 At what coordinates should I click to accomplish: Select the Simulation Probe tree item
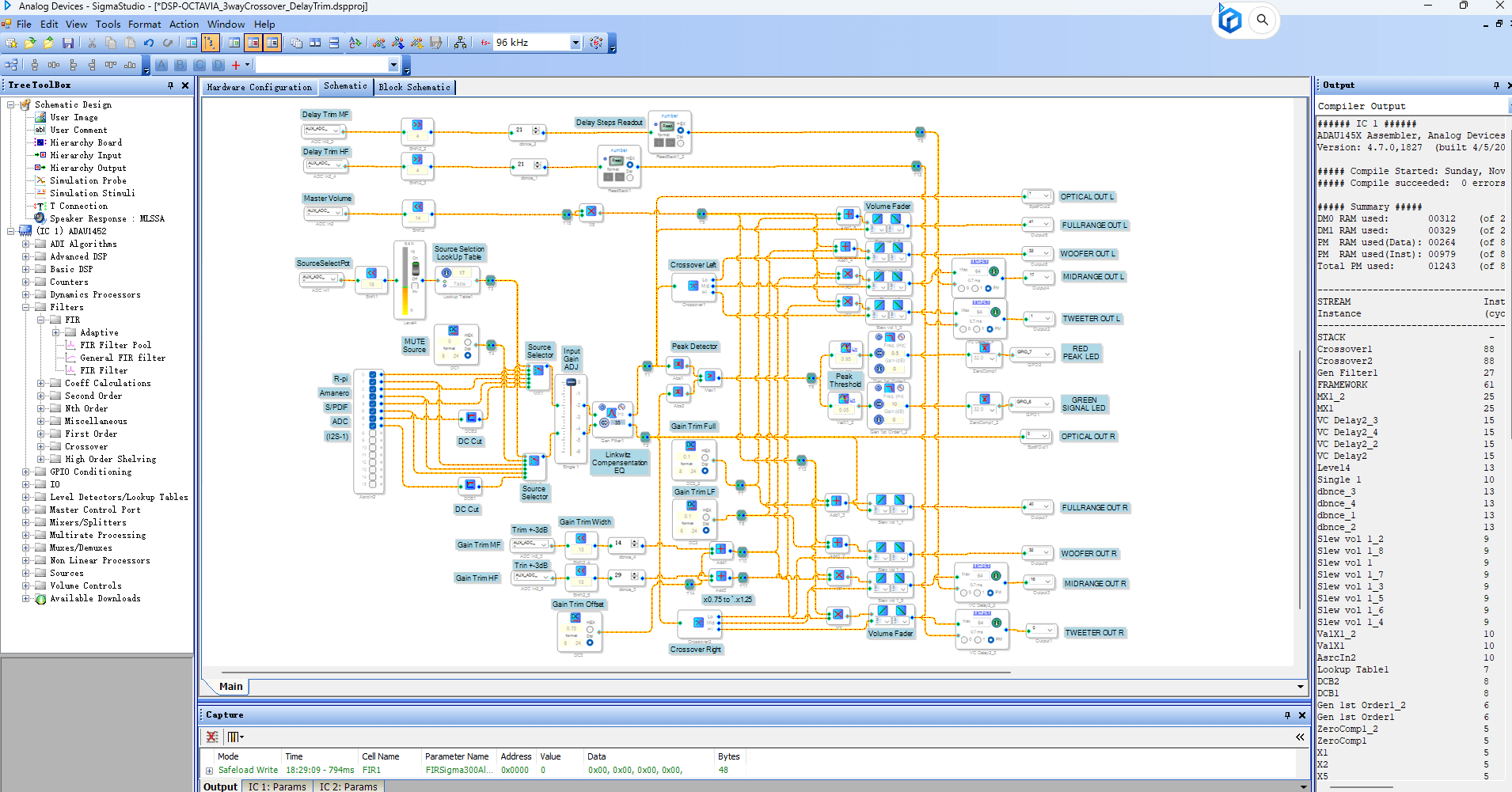coord(88,180)
